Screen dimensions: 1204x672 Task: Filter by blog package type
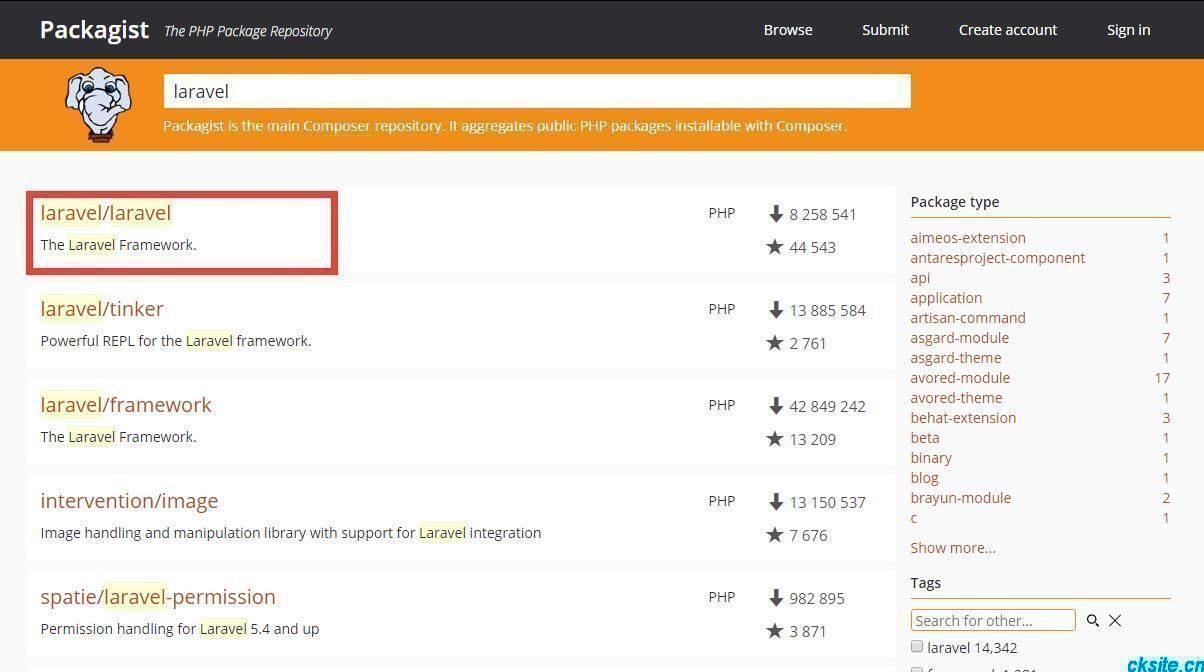pyautogui.click(x=924, y=478)
